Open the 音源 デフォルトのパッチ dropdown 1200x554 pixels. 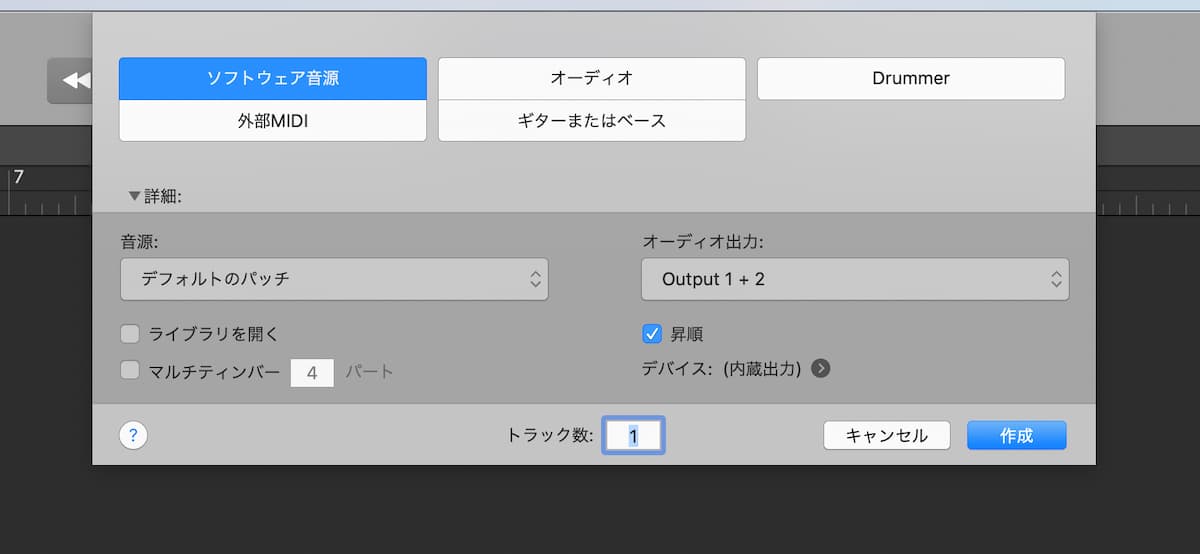click(334, 279)
